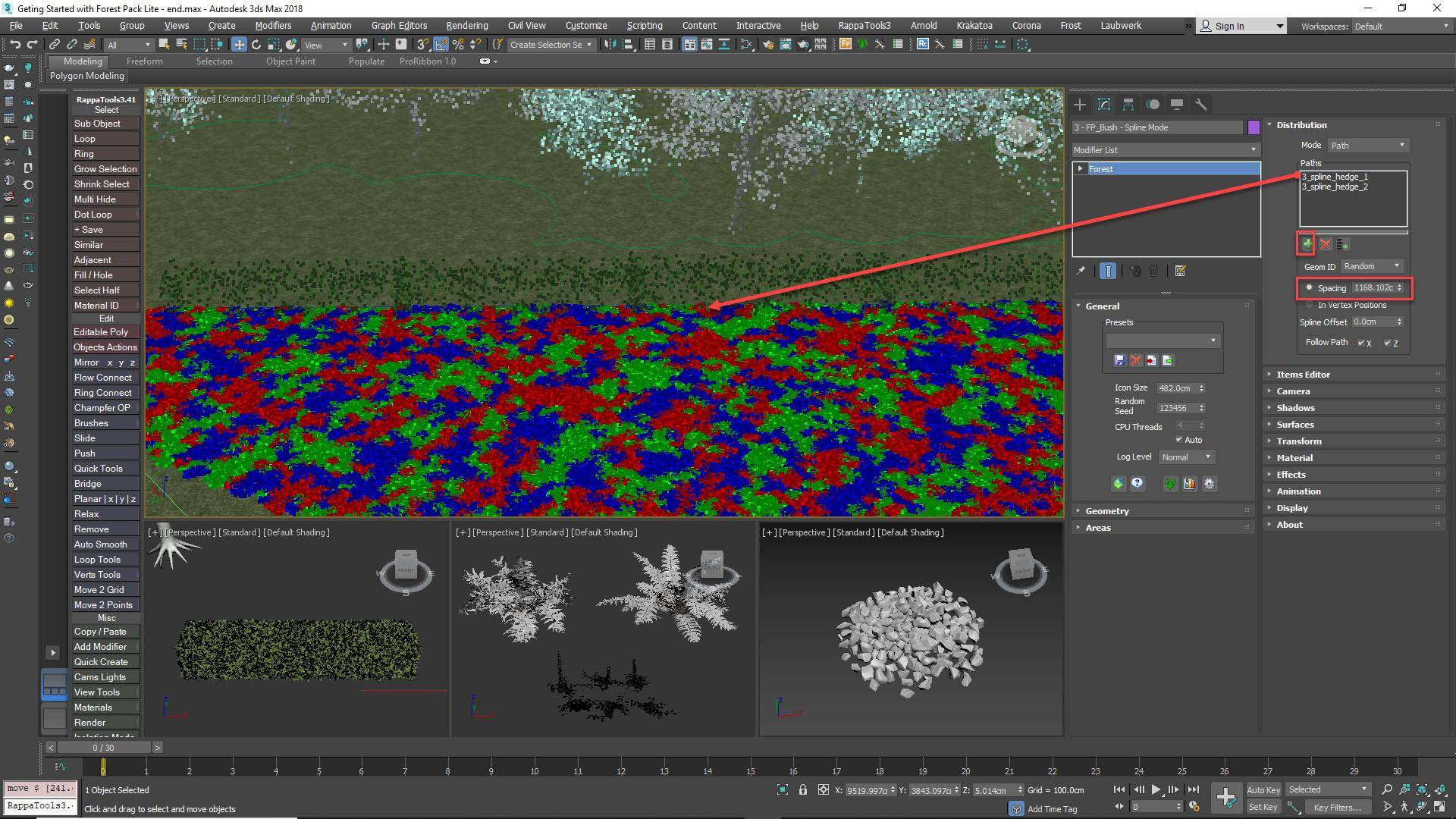1456x819 pixels.
Task: Expand the Items Editor rollout
Action: click(1302, 374)
